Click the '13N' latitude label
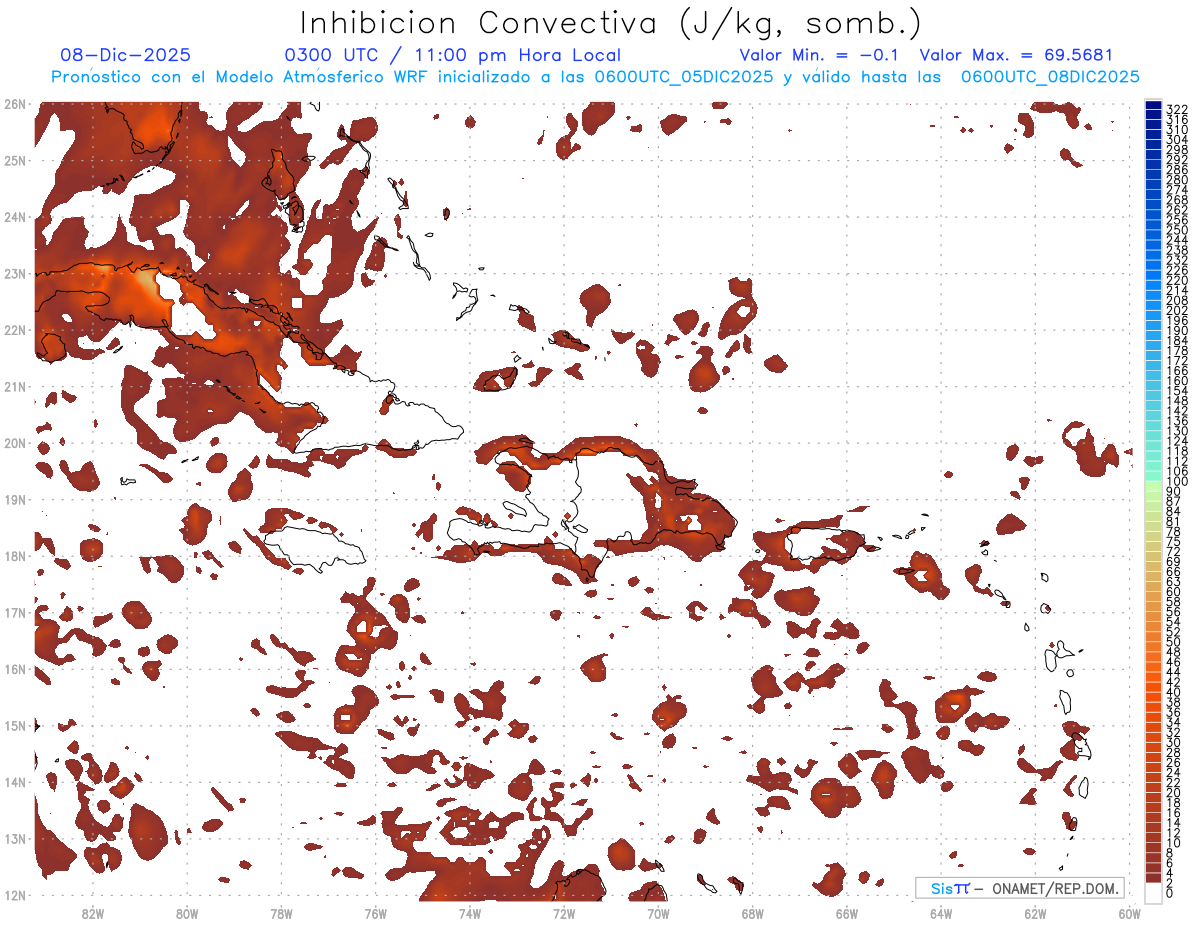This screenshot has width=1200, height=927. point(15,838)
